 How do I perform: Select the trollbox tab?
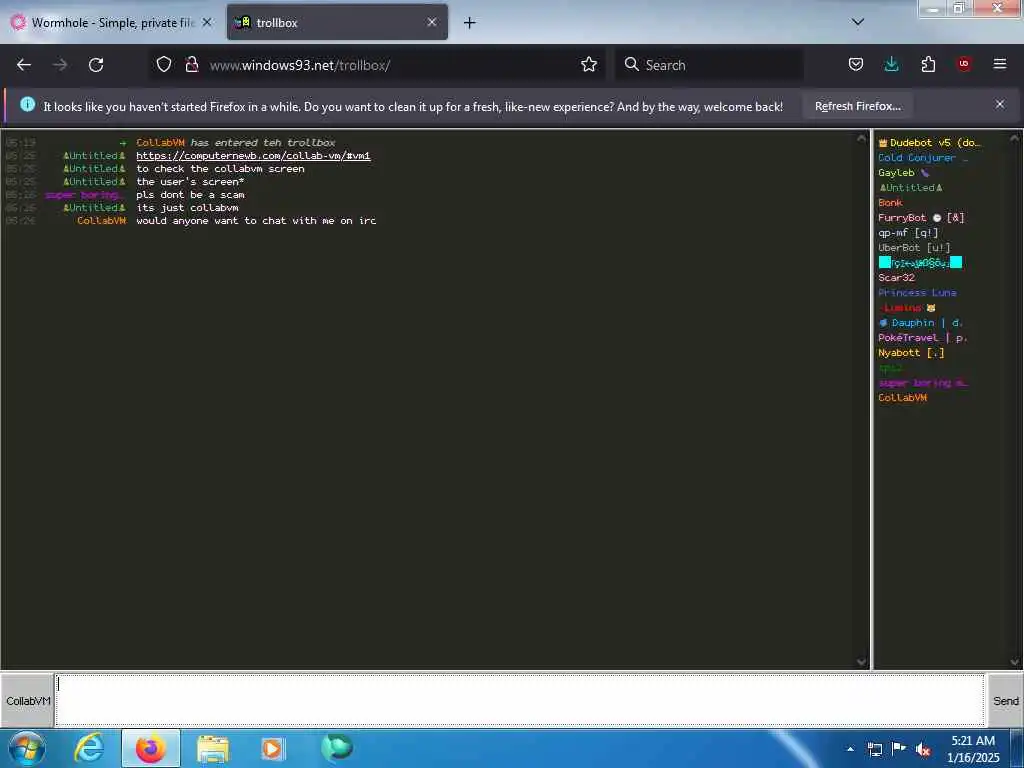337,22
